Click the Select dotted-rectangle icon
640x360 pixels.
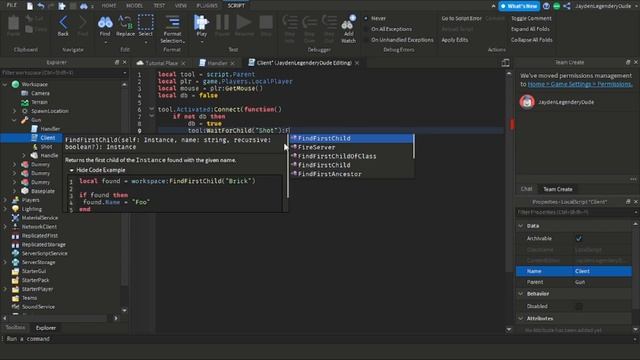click(145, 22)
